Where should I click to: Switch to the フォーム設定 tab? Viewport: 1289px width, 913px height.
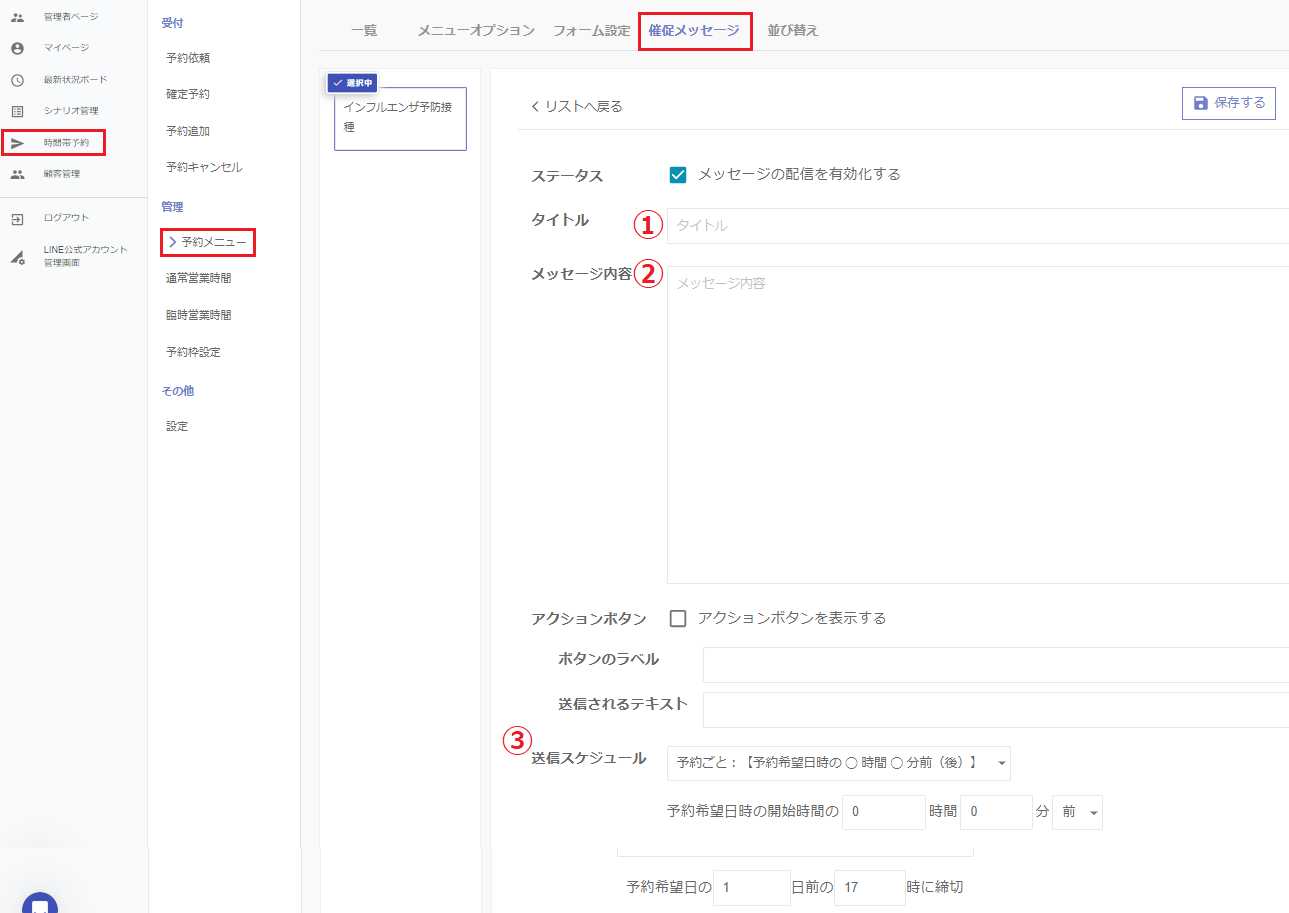(591, 30)
